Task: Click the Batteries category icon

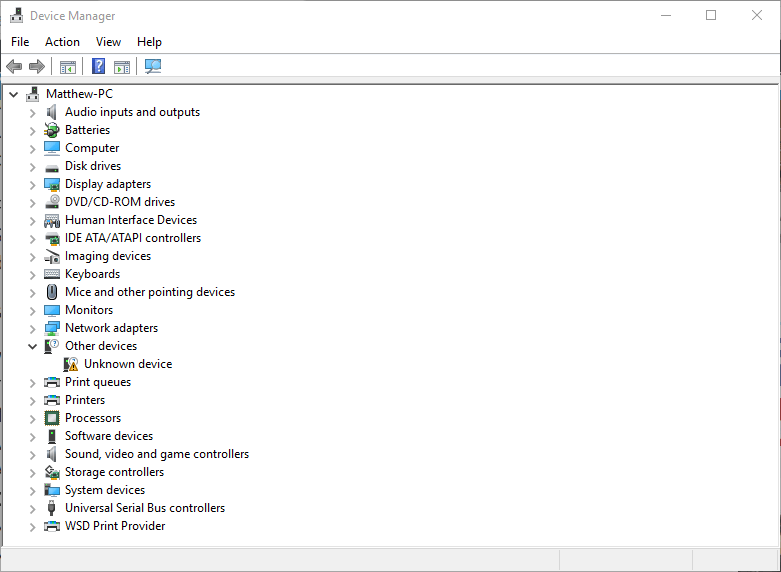Action: 52,130
